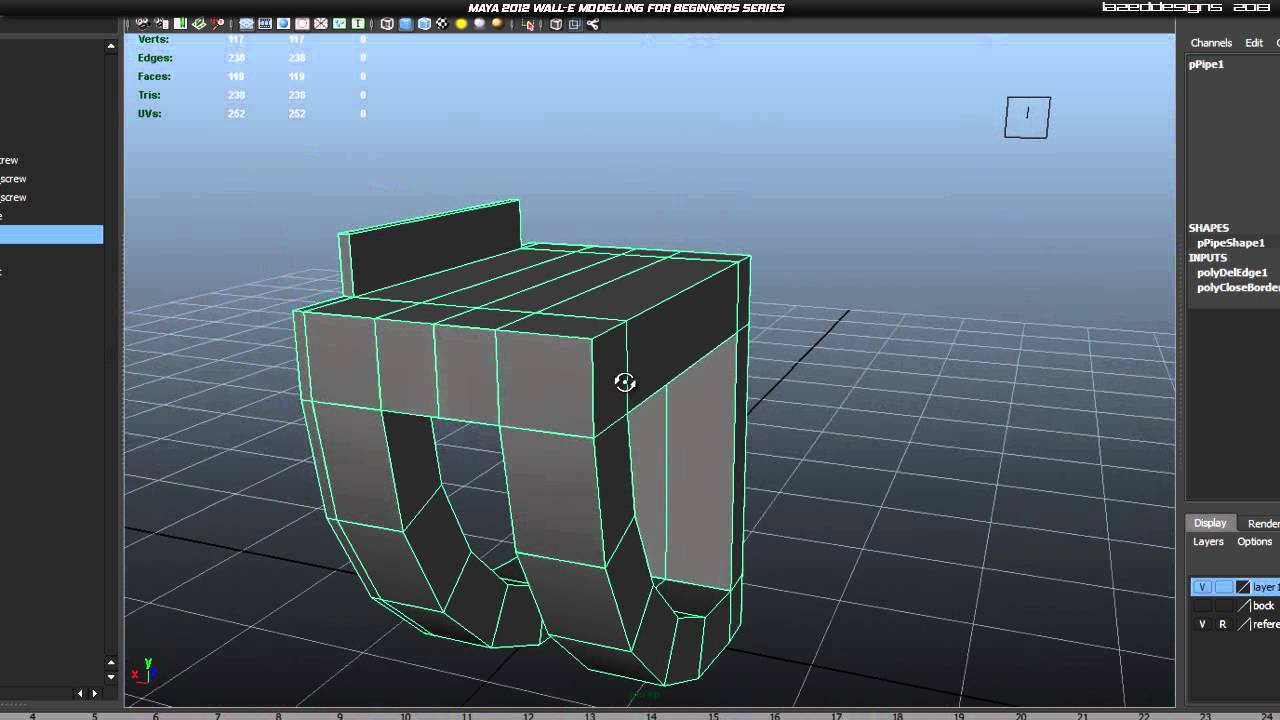1280x720 pixels.
Task: Click the outliner scroll-up arrow
Action: pos(111,46)
